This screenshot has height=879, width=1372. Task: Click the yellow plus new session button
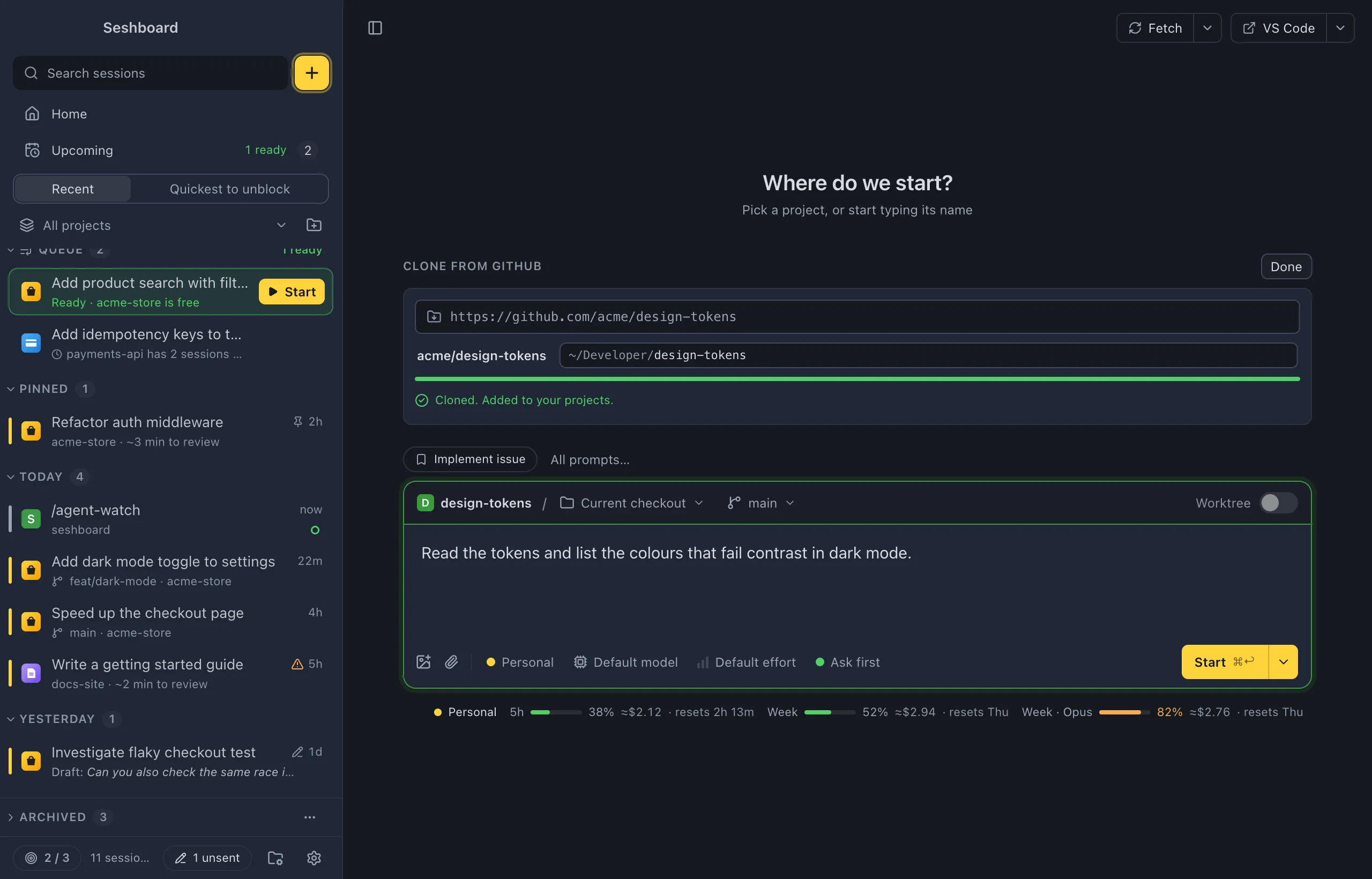point(311,73)
